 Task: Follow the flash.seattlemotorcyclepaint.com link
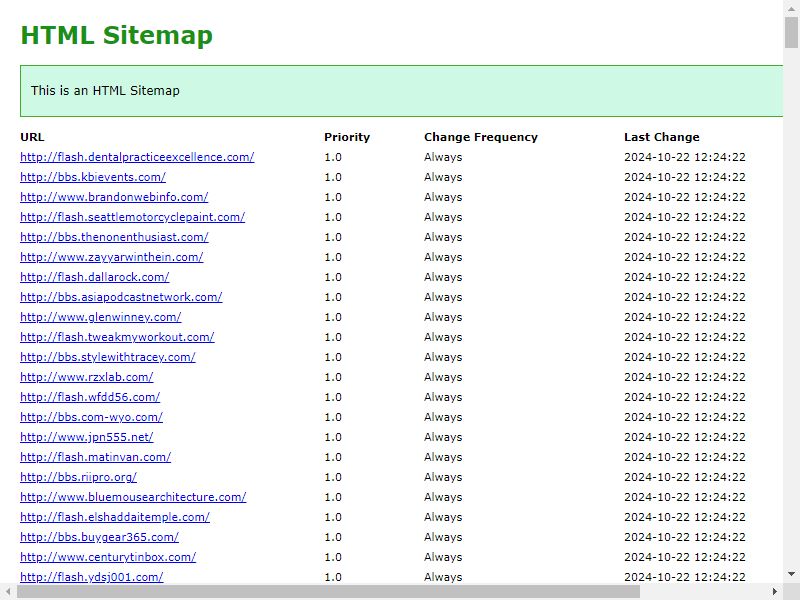133,217
